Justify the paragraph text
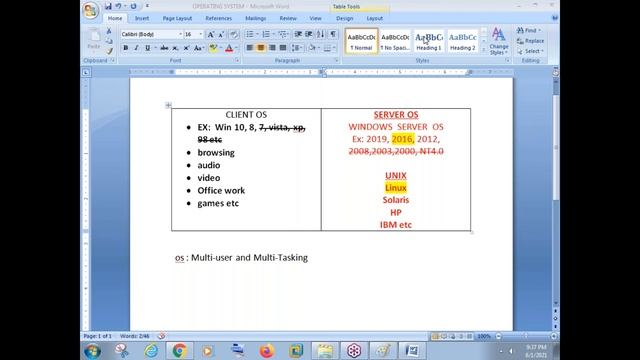The height and width of the screenshot is (360, 640). coord(283,48)
